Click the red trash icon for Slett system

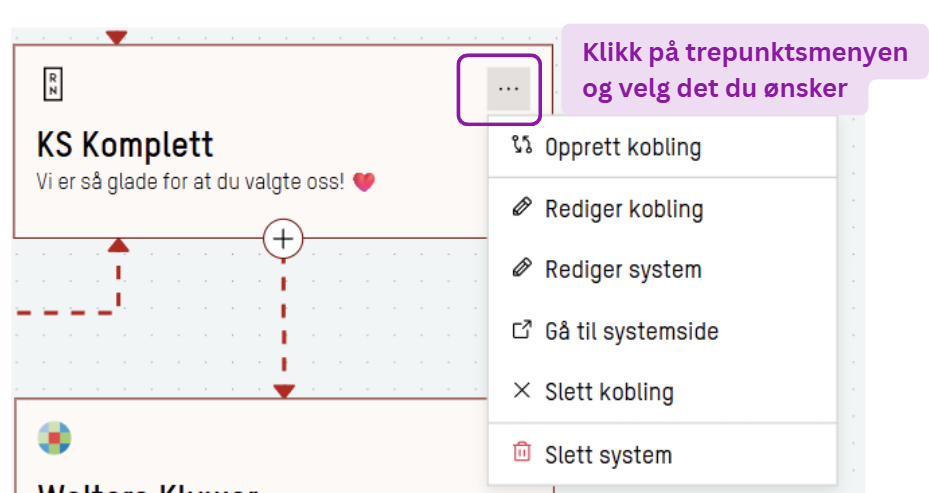click(x=521, y=453)
